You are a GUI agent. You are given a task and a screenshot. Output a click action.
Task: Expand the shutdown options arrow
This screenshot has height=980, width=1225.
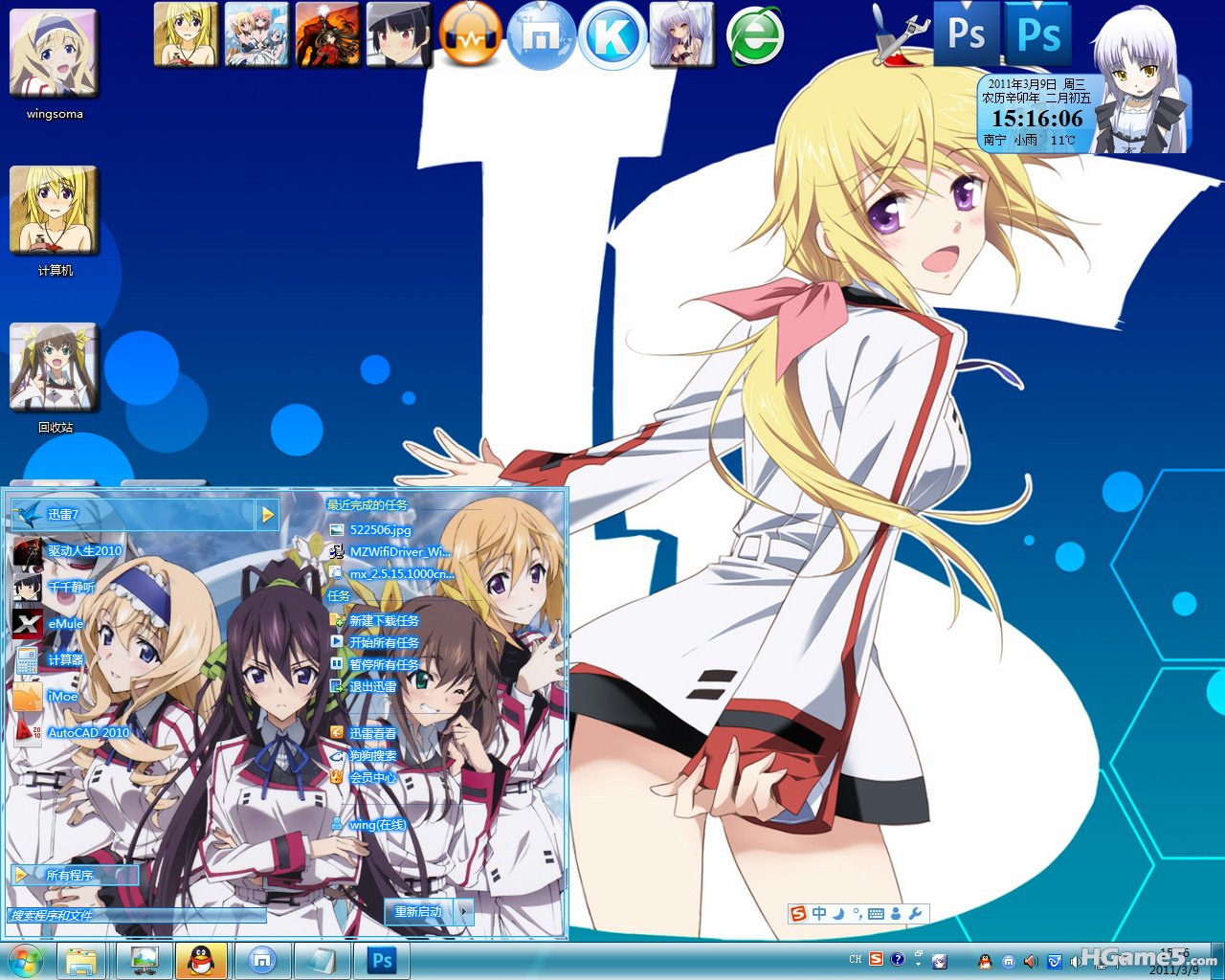click(464, 911)
